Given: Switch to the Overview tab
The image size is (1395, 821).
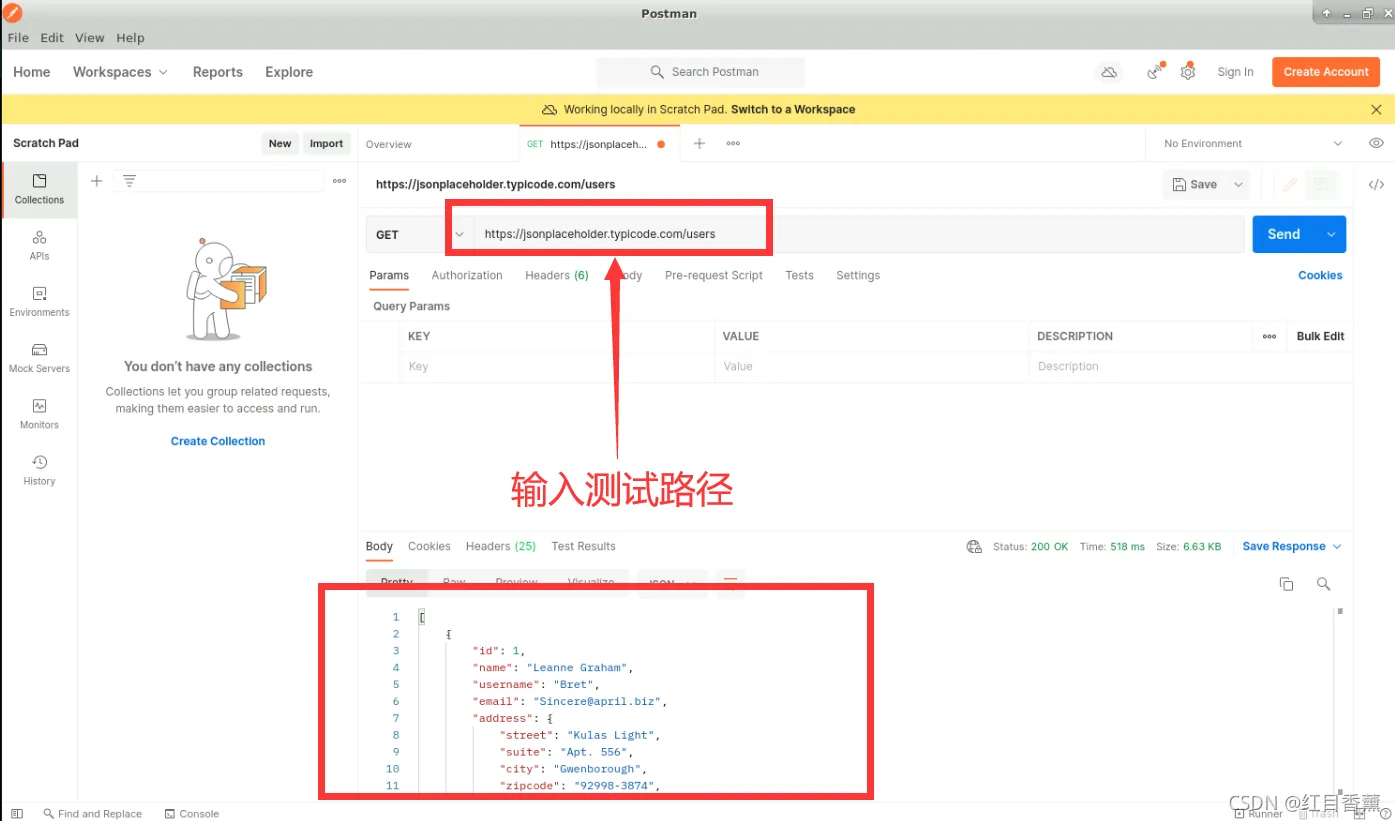Looking at the screenshot, I should click(x=388, y=144).
